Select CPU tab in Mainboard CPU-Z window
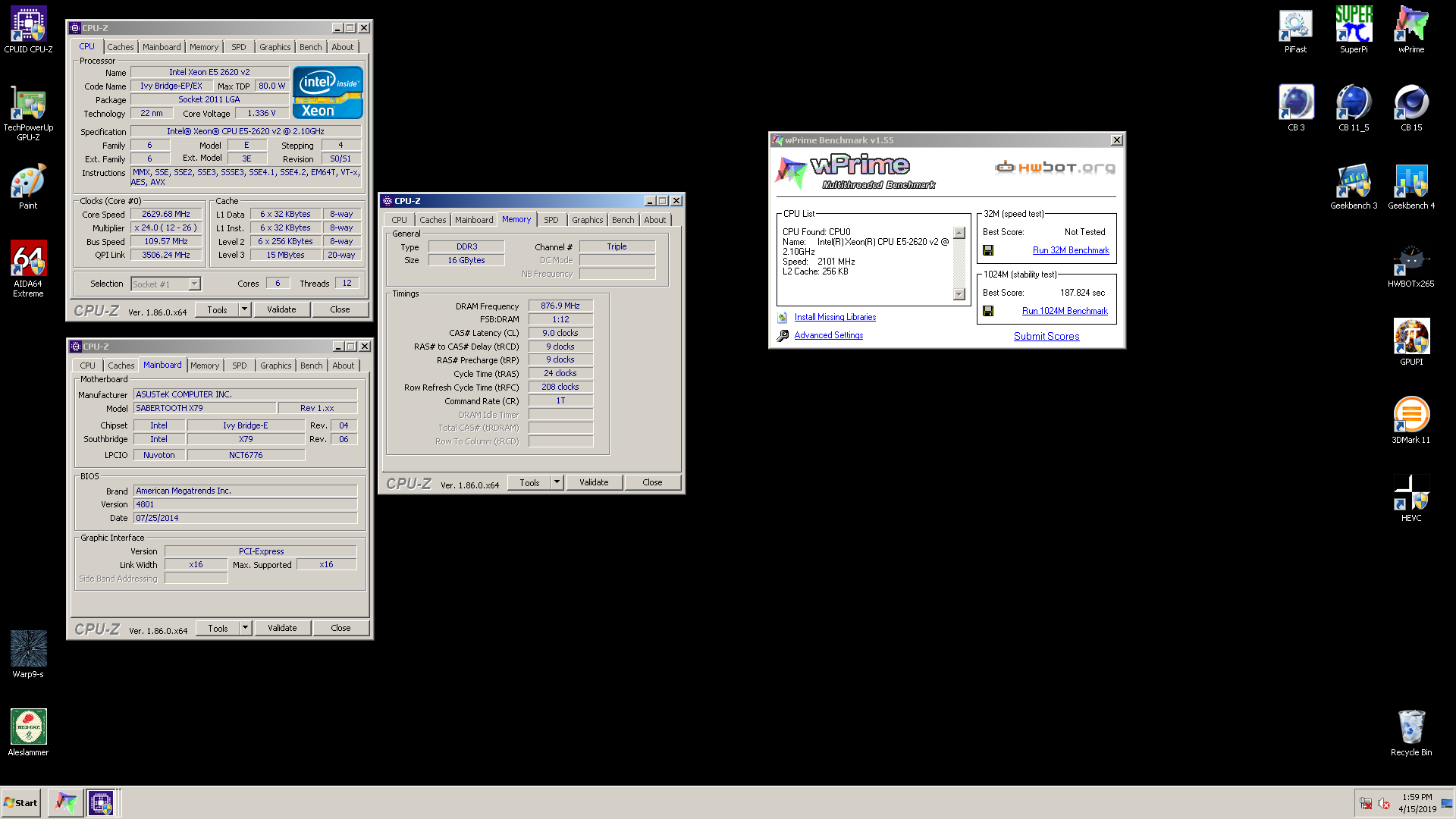Viewport: 1456px width, 819px height. click(x=87, y=366)
